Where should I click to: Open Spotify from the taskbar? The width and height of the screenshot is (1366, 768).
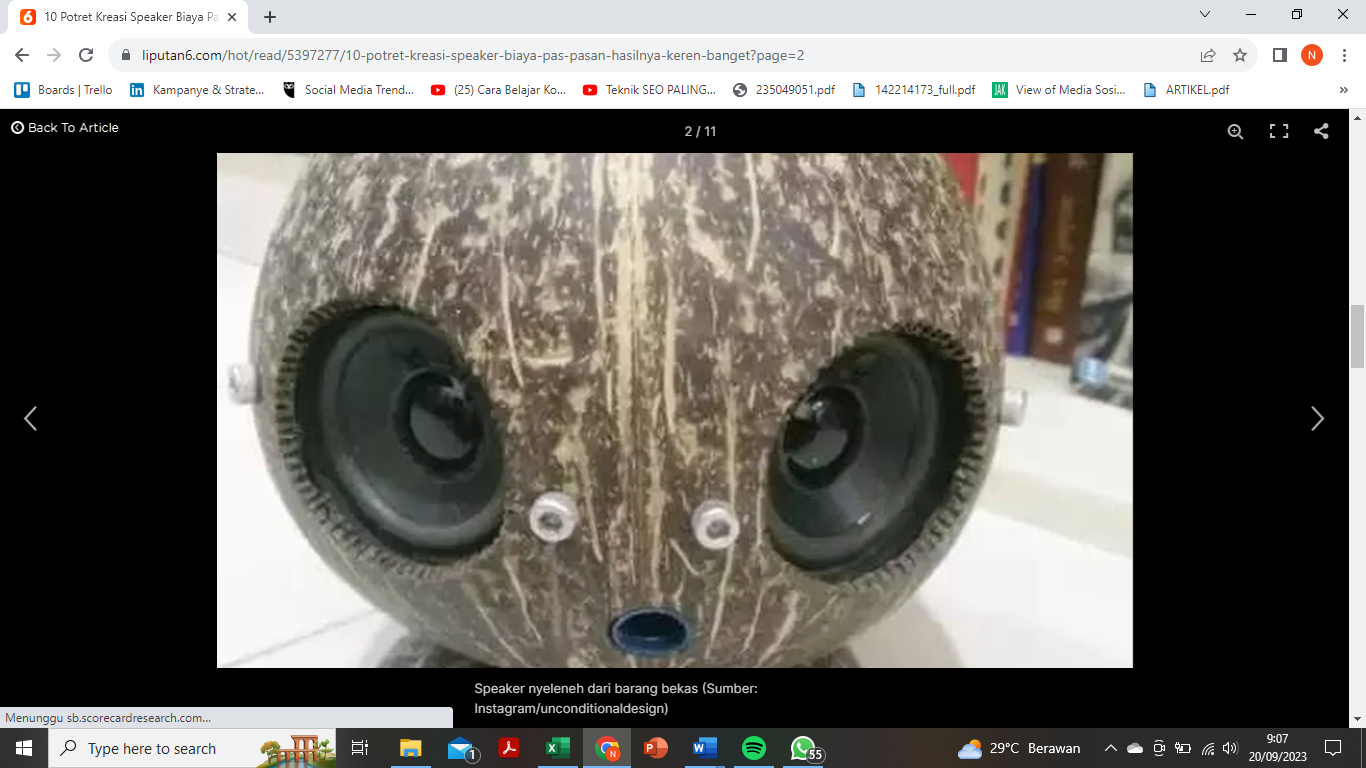tap(754, 748)
